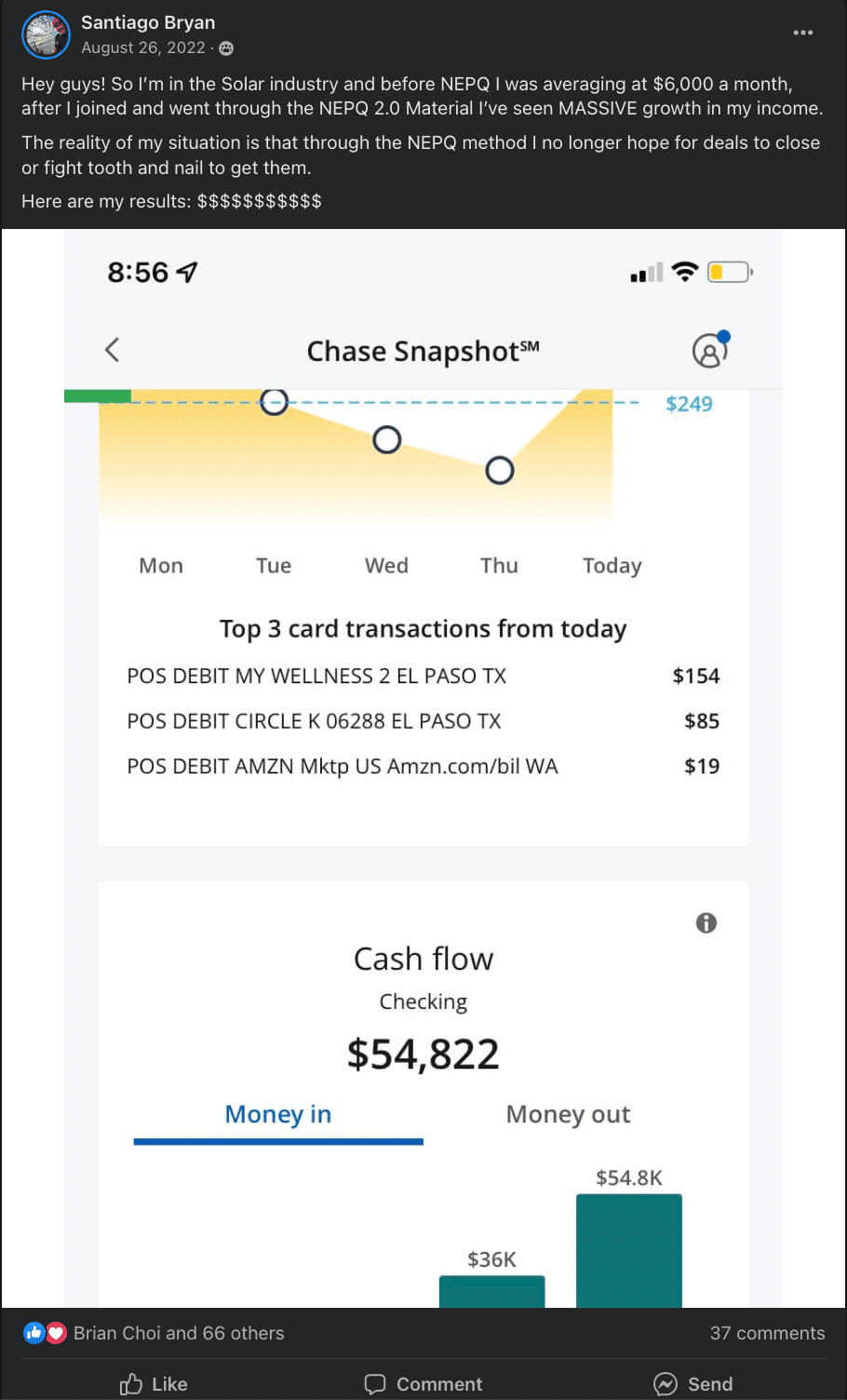847x1400 pixels.
Task: Switch to the Money in tab
Action: click(278, 1114)
